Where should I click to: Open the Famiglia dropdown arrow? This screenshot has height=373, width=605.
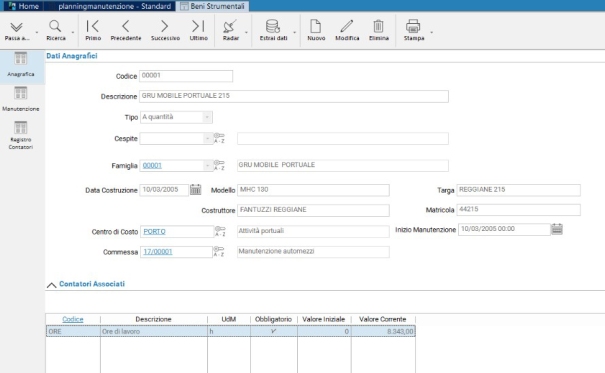pos(208,165)
